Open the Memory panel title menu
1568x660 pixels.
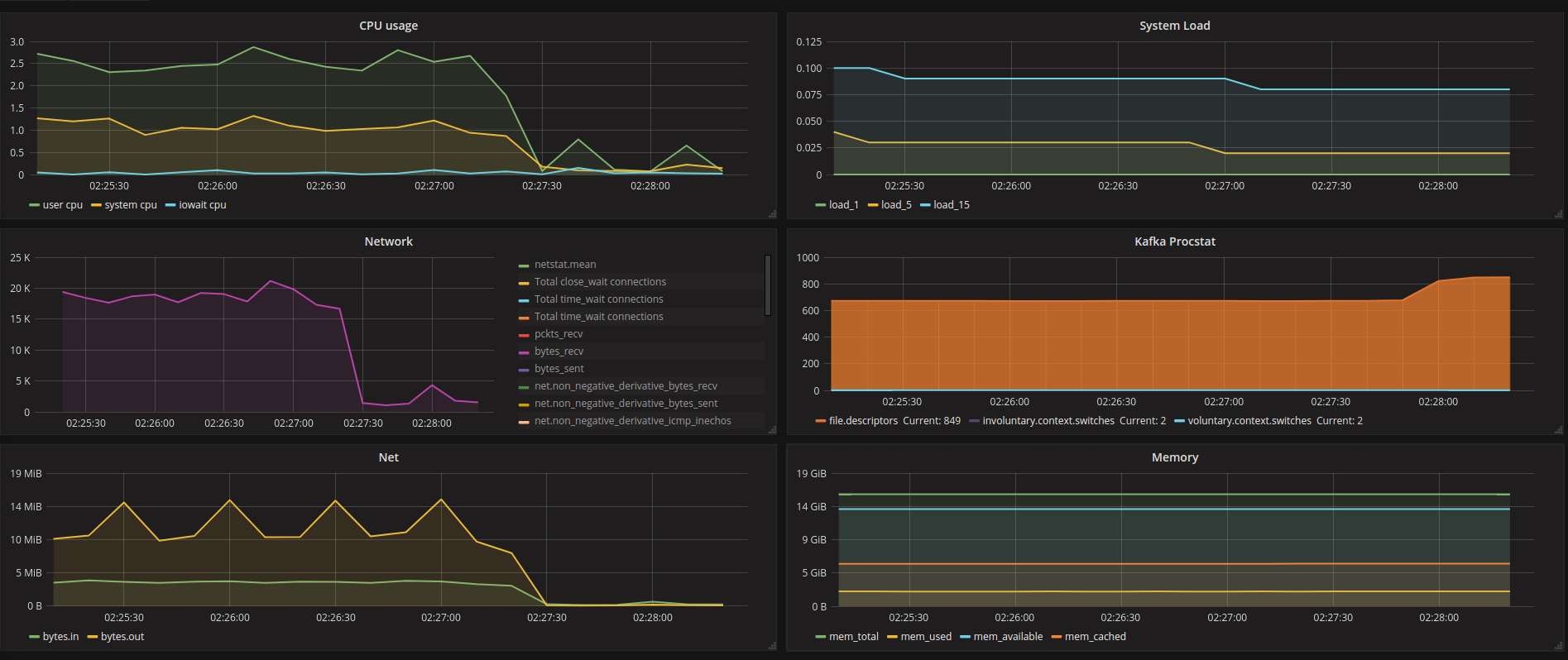pos(1174,457)
